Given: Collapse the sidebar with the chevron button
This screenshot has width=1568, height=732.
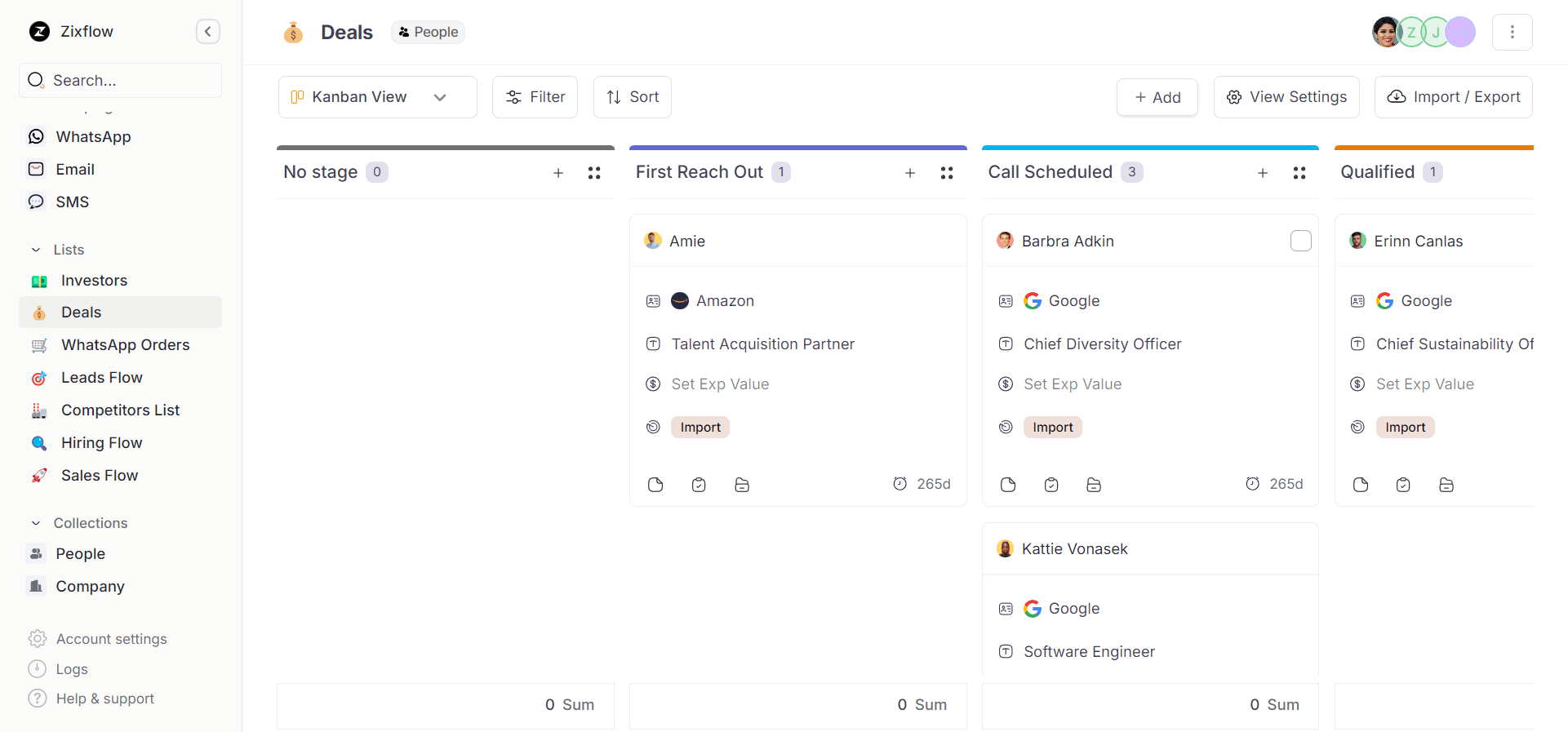Looking at the screenshot, I should point(208,32).
